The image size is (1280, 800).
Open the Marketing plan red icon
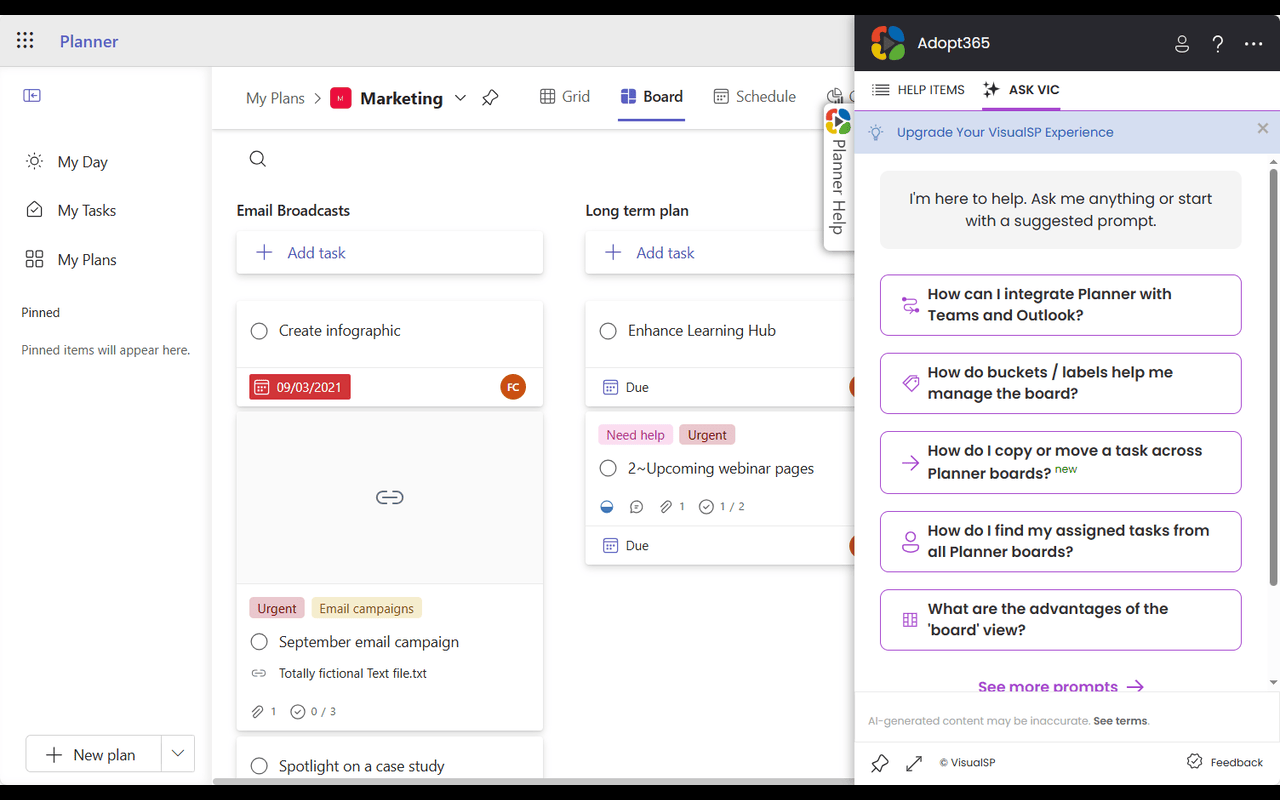click(341, 98)
